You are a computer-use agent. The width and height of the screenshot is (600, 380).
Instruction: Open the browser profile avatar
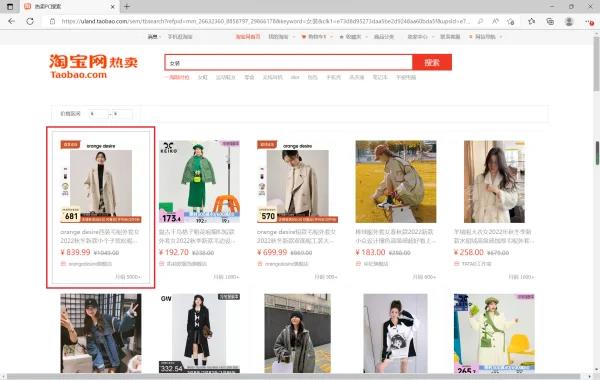(569, 21)
